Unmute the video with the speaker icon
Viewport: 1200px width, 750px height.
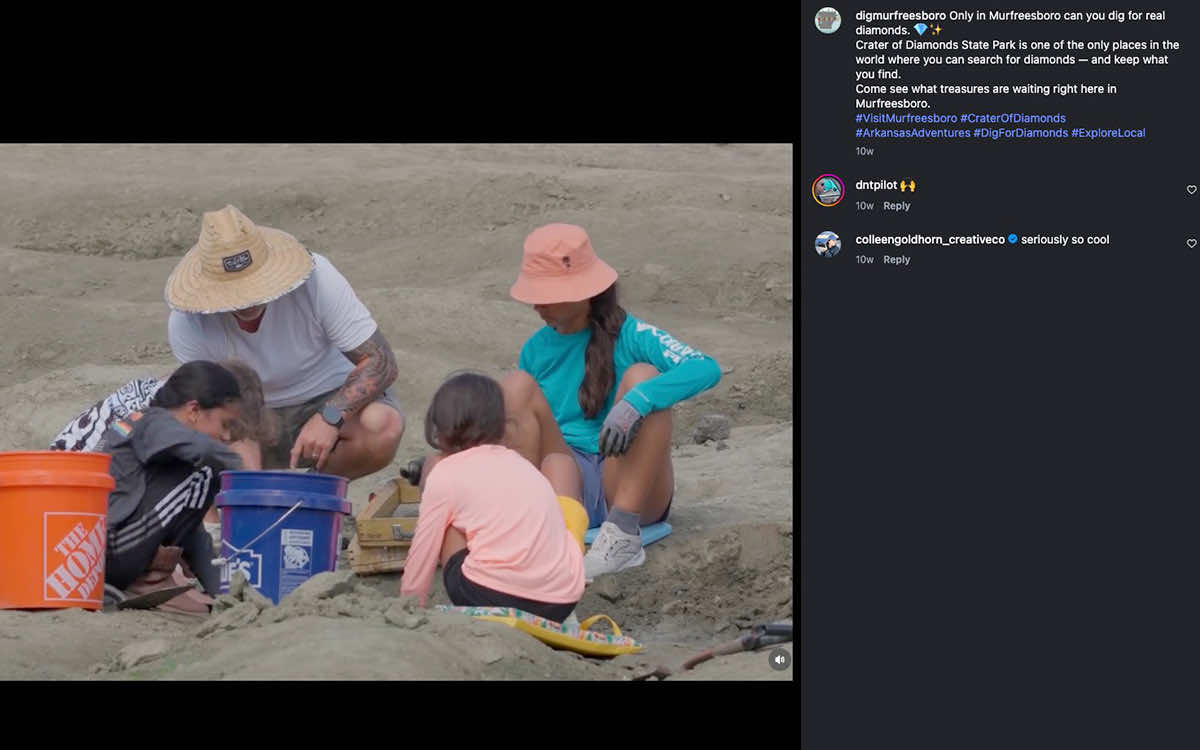pyautogui.click(x=779, y=660)
